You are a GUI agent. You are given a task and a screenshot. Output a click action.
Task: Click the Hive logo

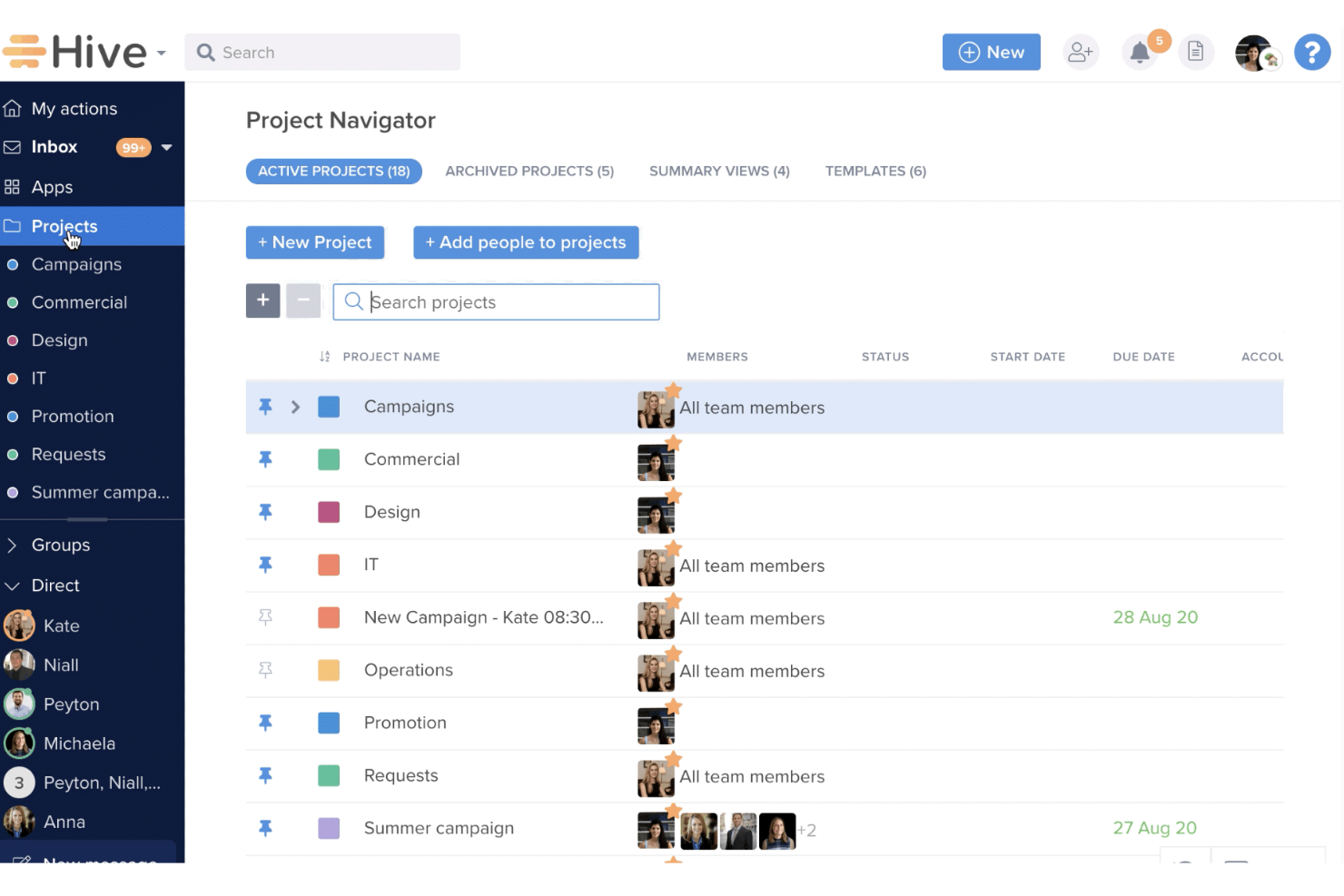point(74,52)
